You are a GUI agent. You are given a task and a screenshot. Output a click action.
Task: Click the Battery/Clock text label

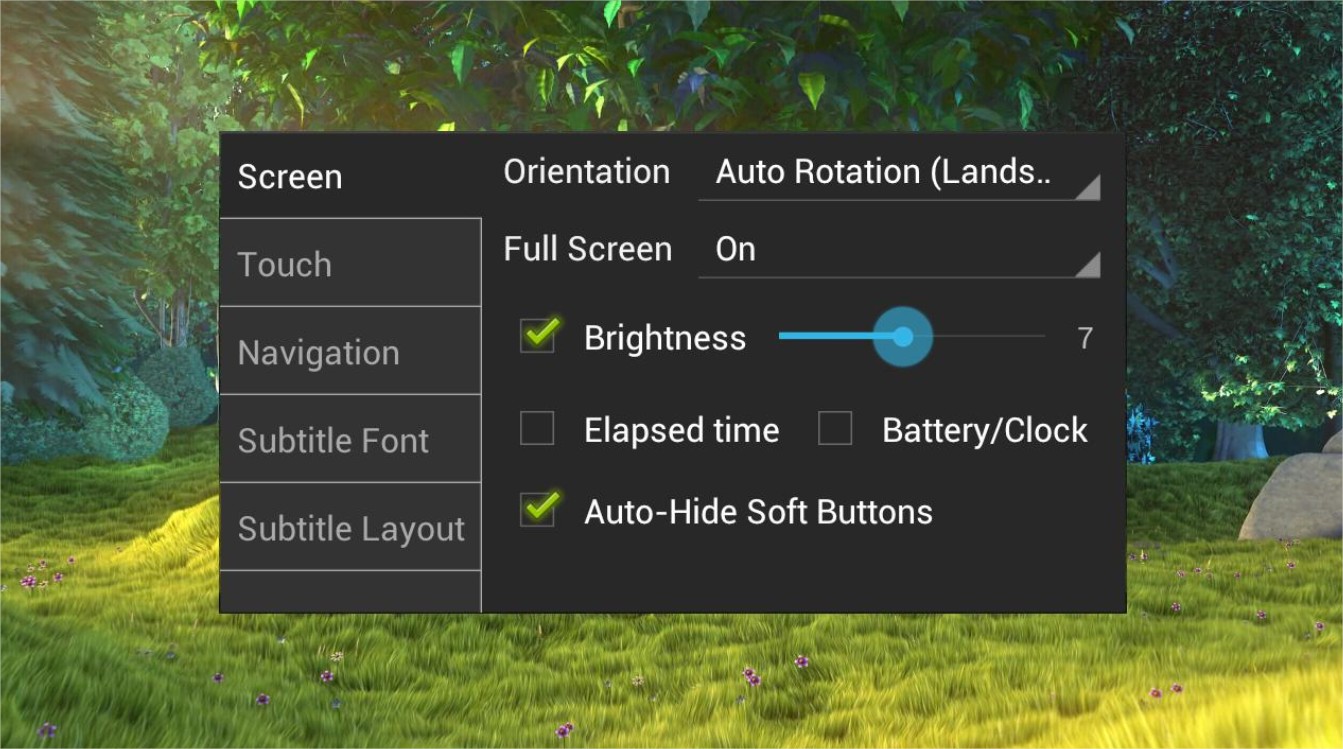(984, 431)
